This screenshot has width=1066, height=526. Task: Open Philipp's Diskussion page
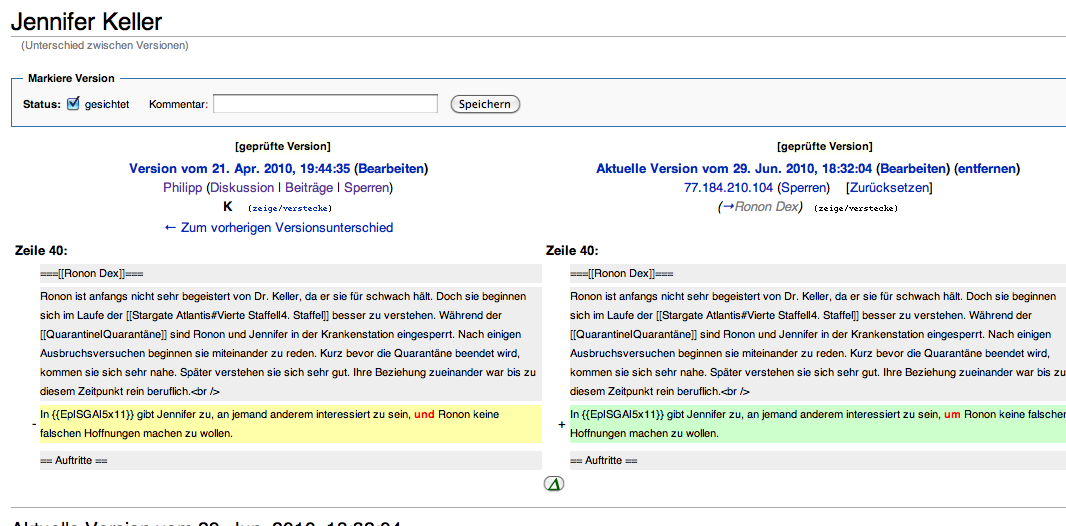click(x=242, y=188)
